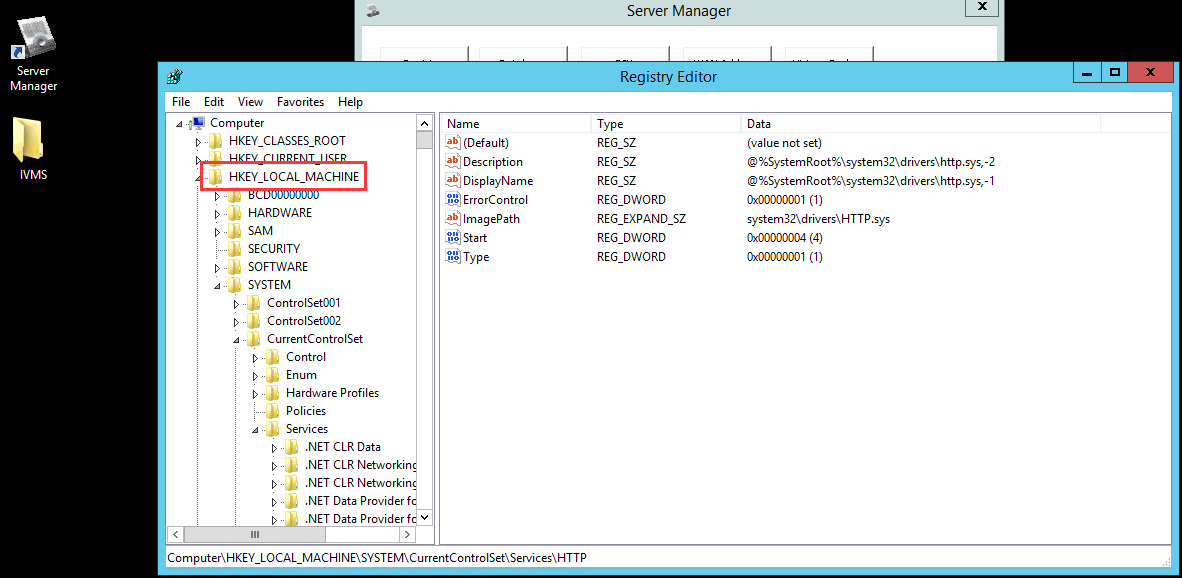1182x578 pixels.
Task: Click the data value 'system32\drivers\HTTP.sys'
Action: (x=819, y=219)
